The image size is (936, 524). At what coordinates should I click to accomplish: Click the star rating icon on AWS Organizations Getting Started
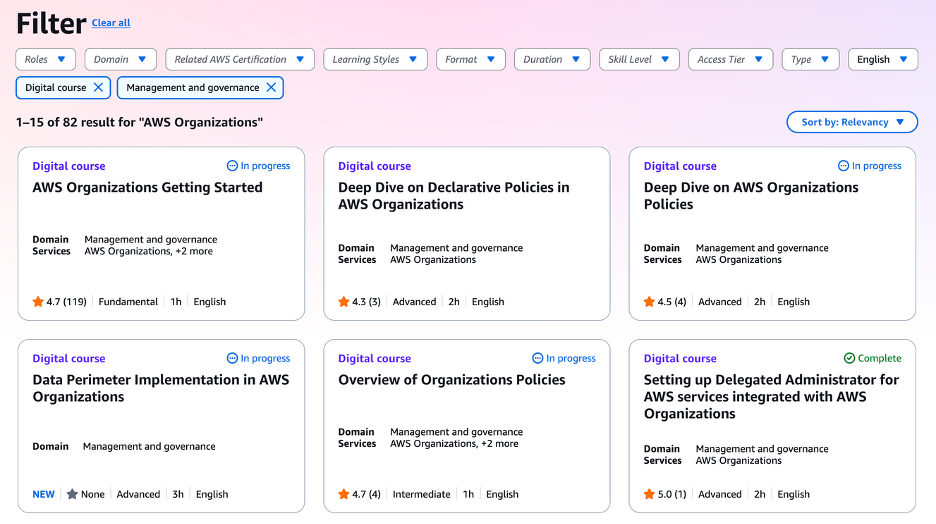point(38,301)
